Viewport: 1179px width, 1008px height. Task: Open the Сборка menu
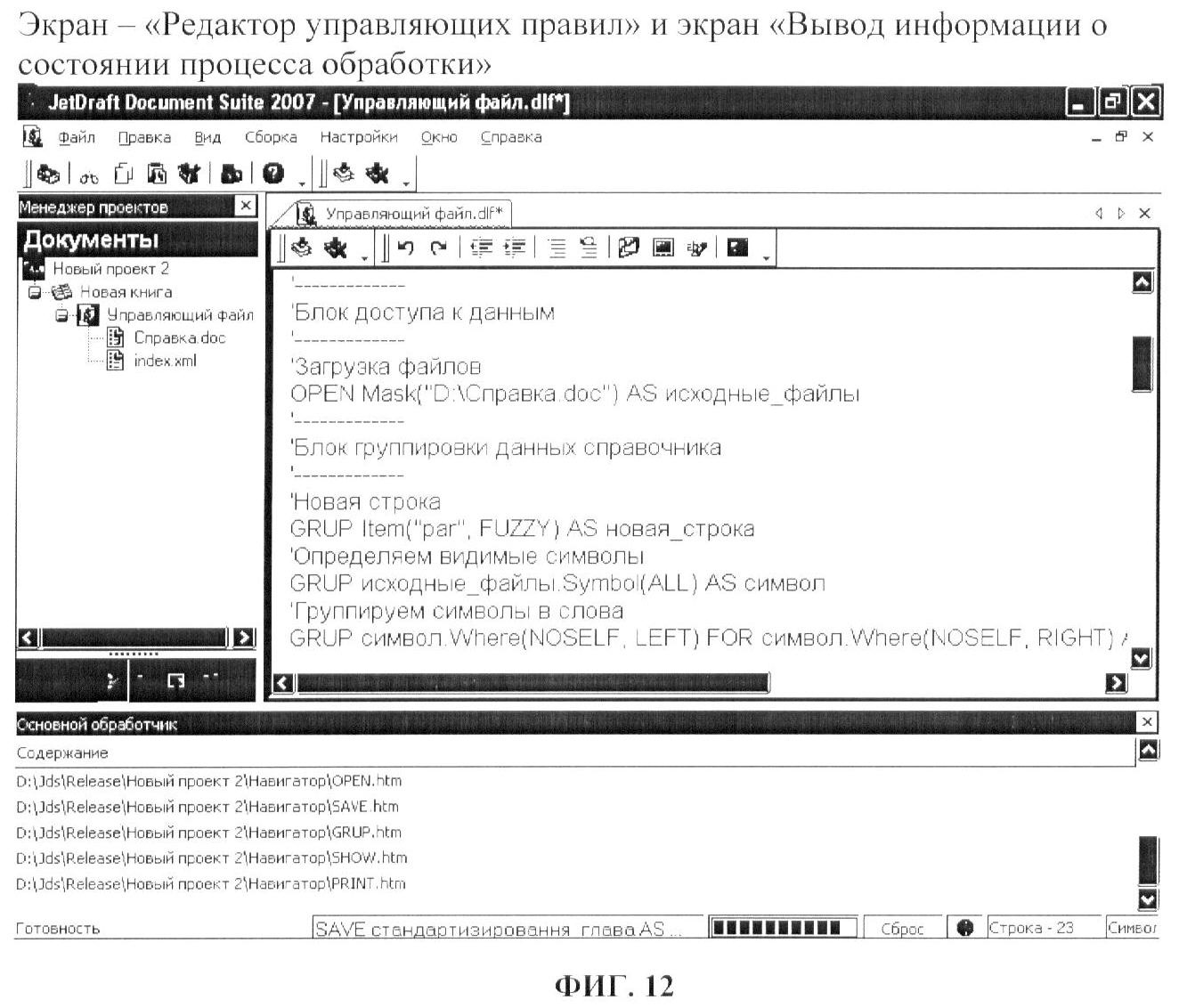point(271,137)
